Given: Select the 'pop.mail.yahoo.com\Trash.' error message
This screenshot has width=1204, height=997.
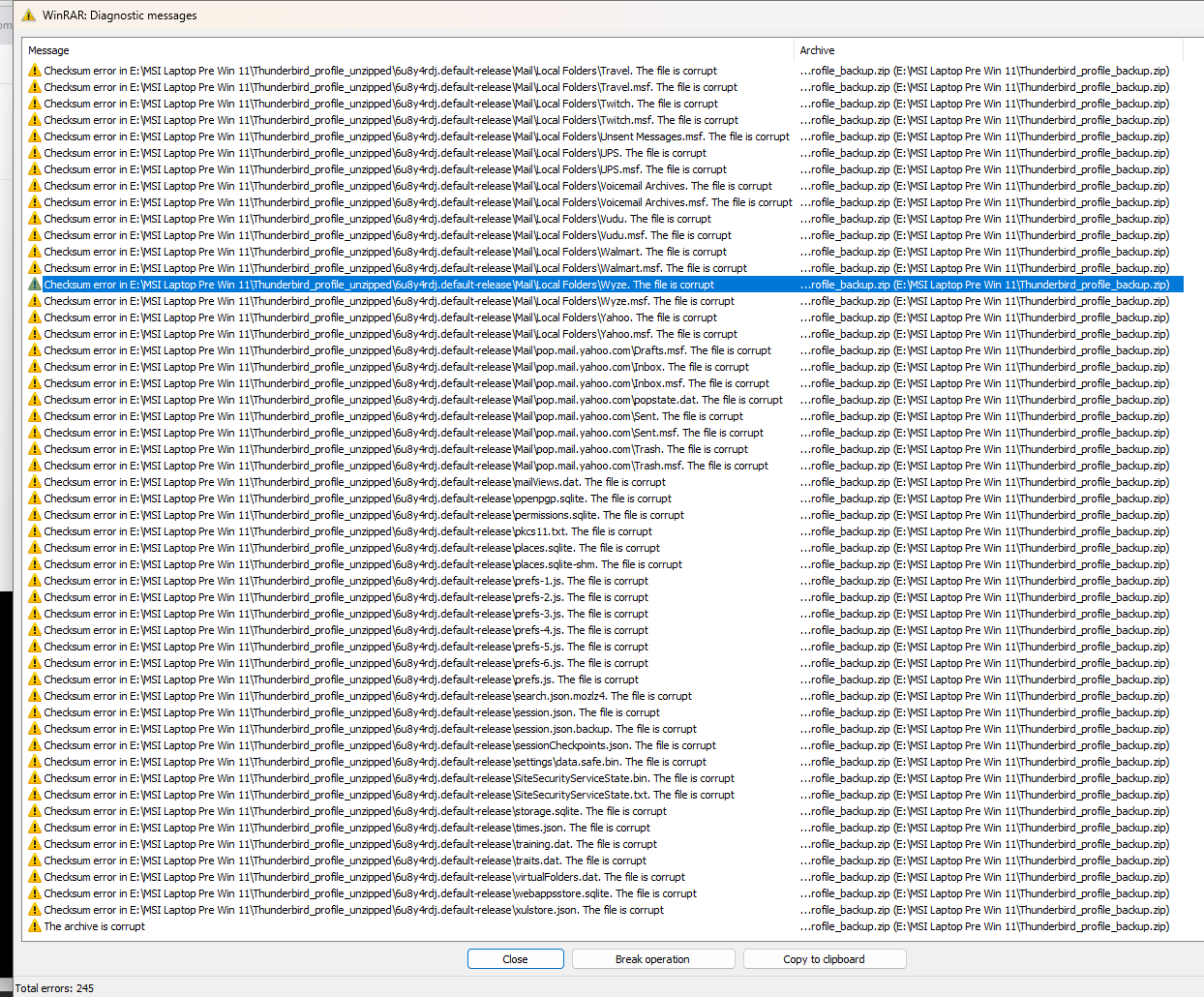Looking at the screenshot, I should point(396,449).
